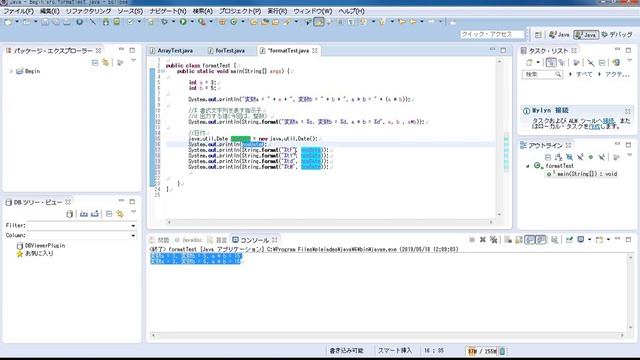Open Run icon dropdown arrow
Image resolution: width=640 pixels, height=360 pixels.
(191, 22)
